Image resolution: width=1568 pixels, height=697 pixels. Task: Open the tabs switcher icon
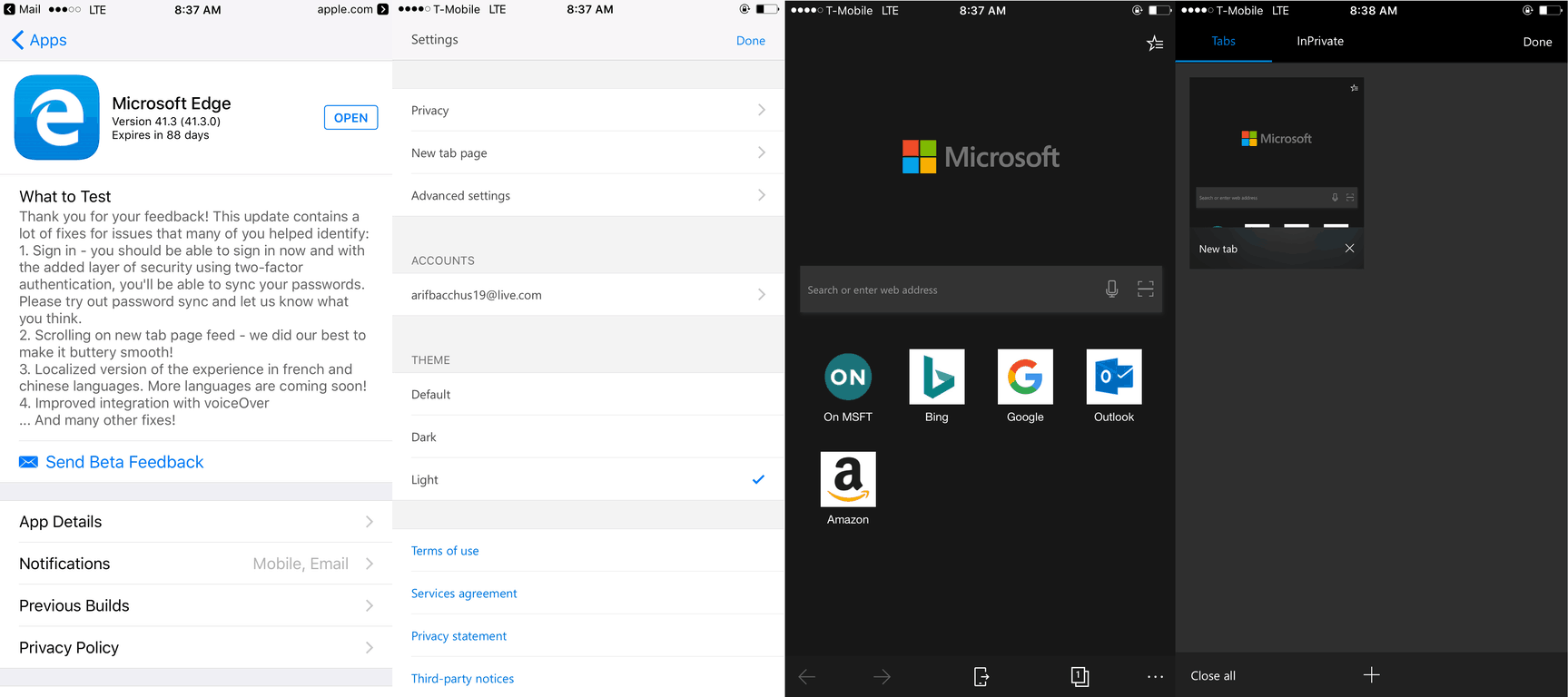pos(1080,676)
